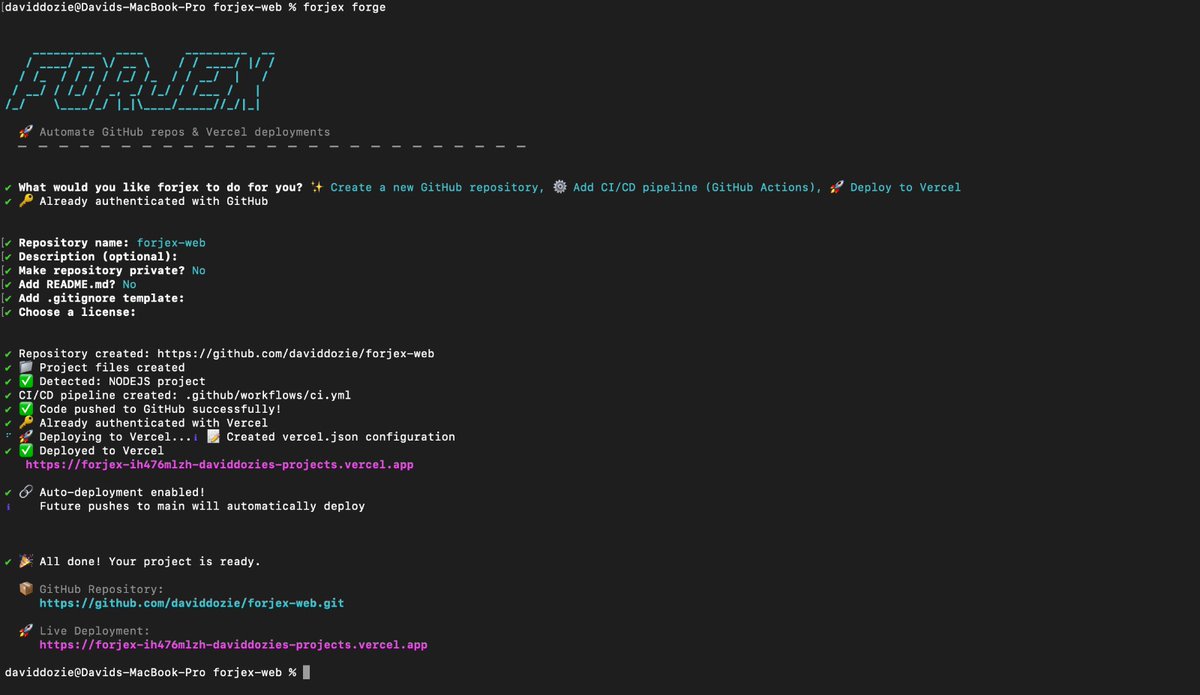Click the 'Choose a license:' prompt line

tap(77, 312)
